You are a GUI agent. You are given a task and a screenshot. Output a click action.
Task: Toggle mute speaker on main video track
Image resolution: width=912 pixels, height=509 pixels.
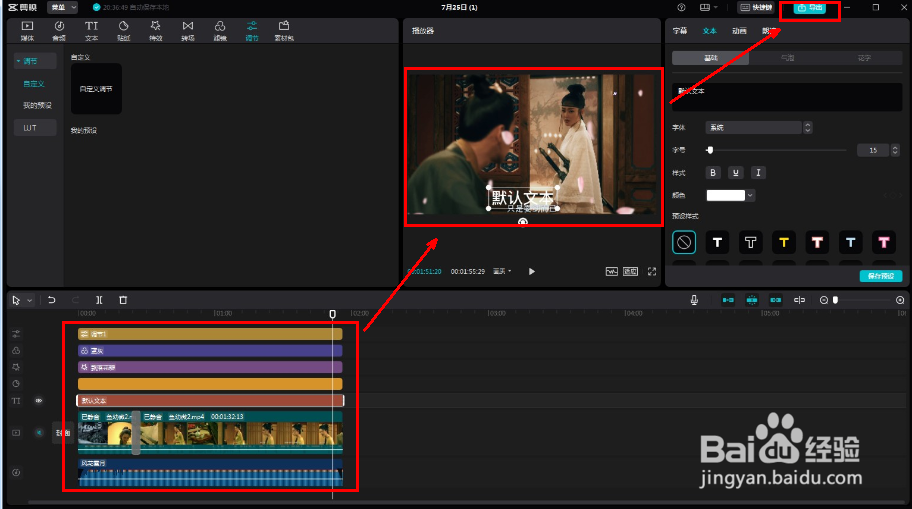(39, 433)
